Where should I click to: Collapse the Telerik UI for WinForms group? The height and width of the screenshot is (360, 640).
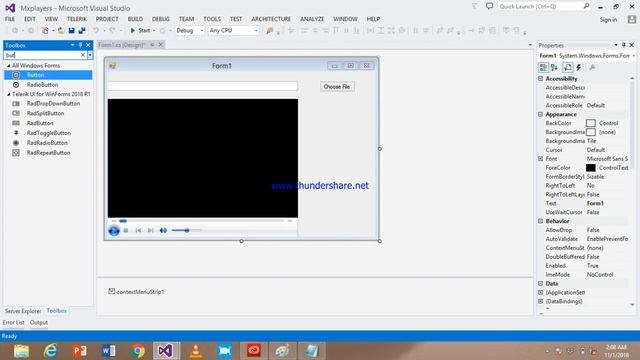[x=9, y=94]
